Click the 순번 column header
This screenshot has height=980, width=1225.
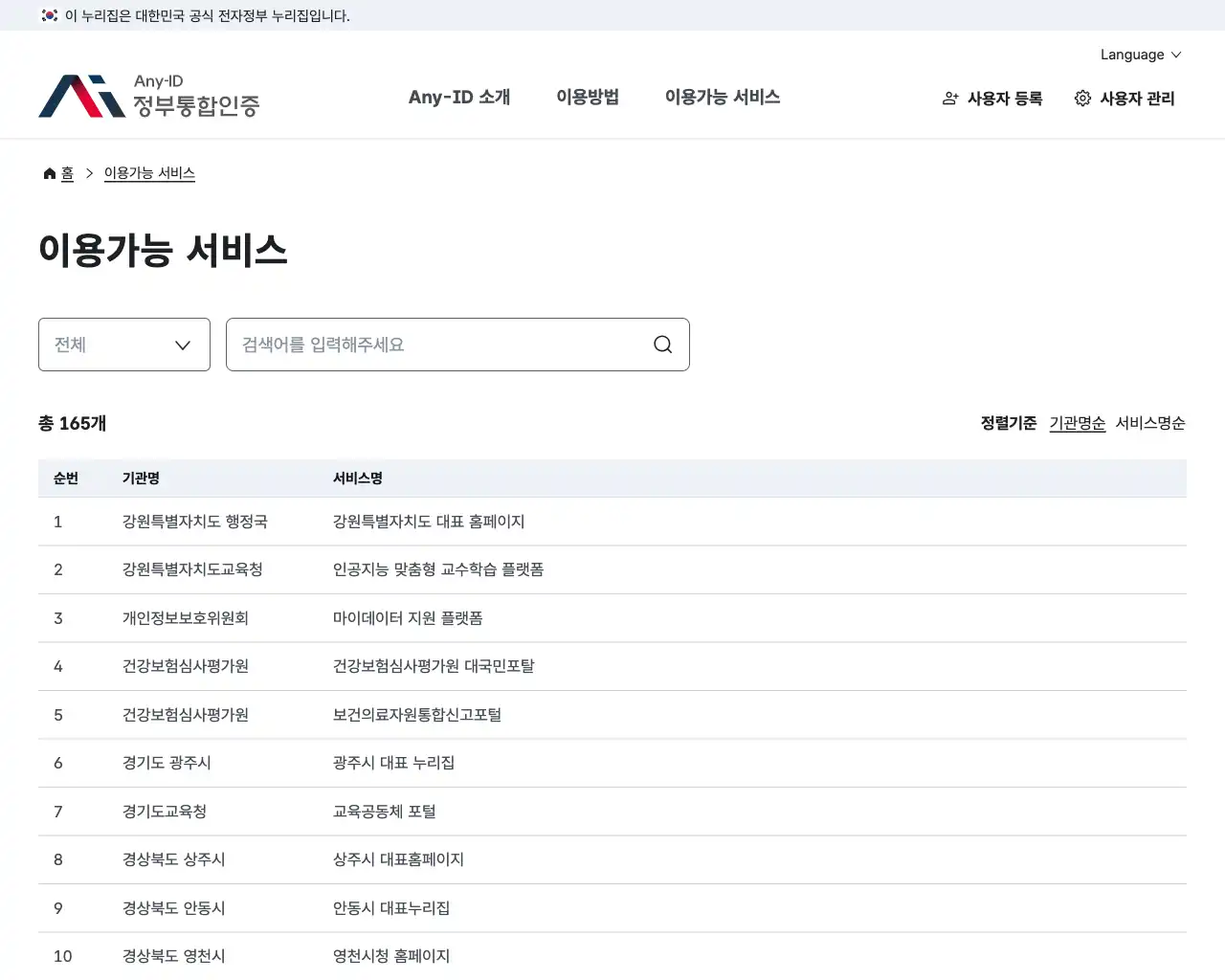coord(66,479)
